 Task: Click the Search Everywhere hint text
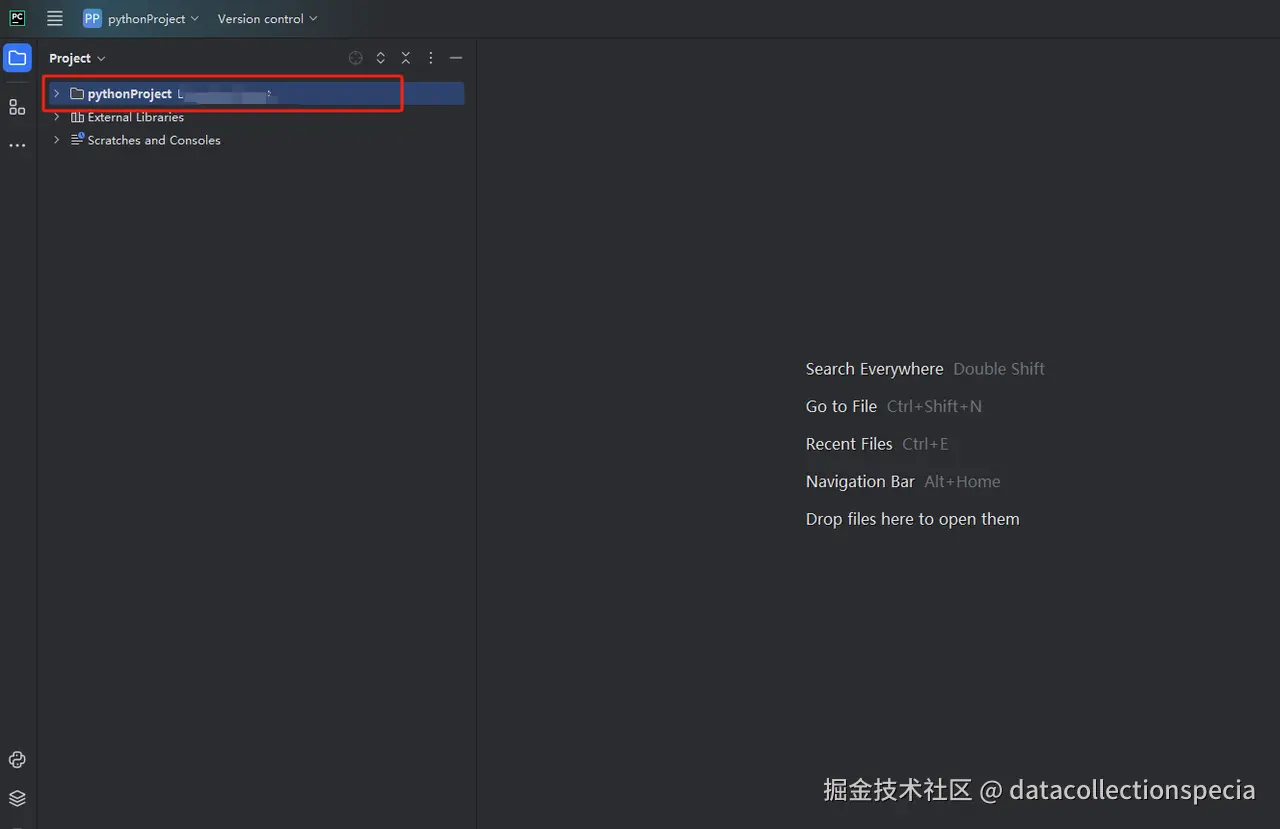pyautogui.click(x=874, y=369)
